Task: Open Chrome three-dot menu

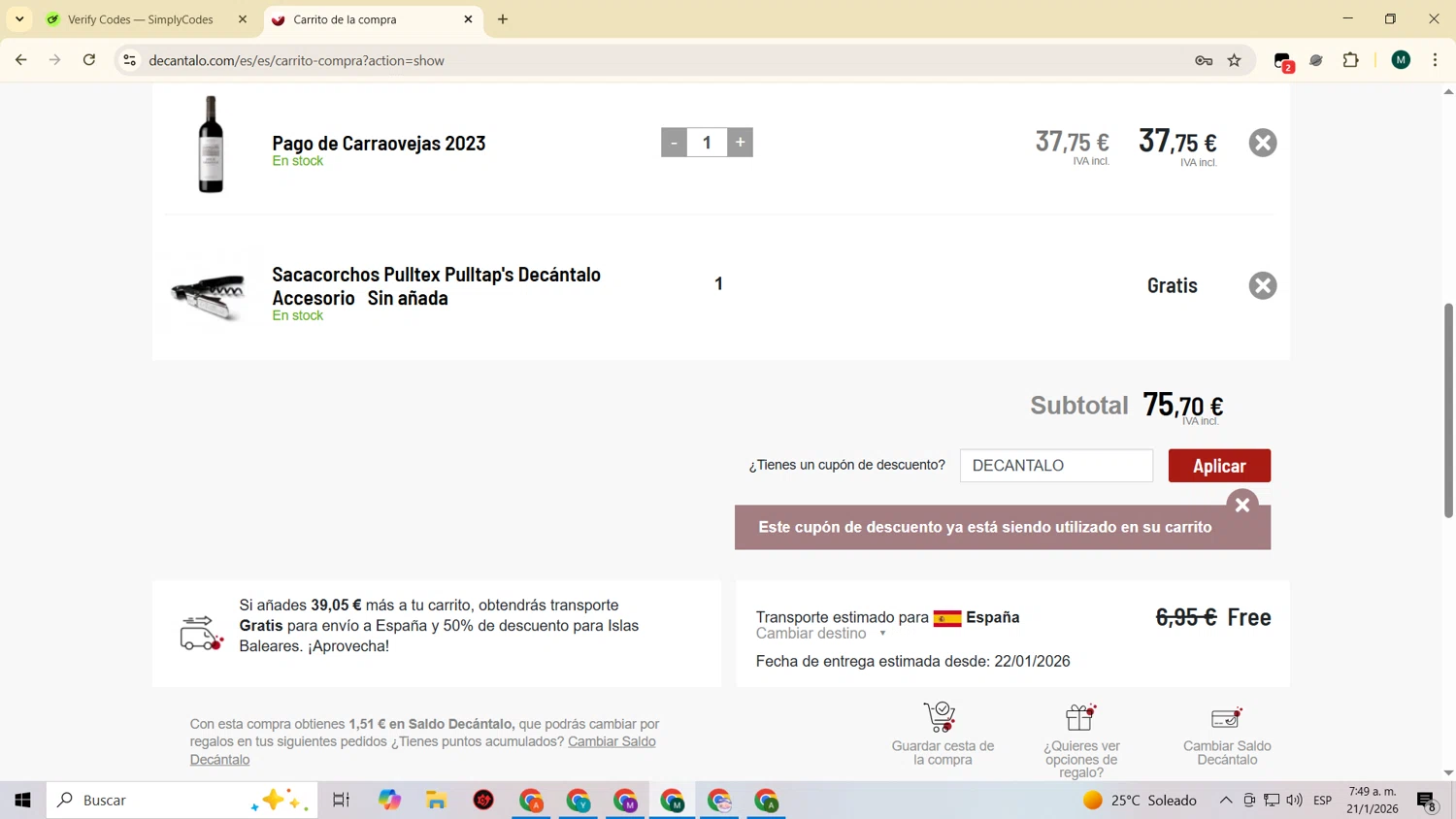Action: pos(1435,60)
